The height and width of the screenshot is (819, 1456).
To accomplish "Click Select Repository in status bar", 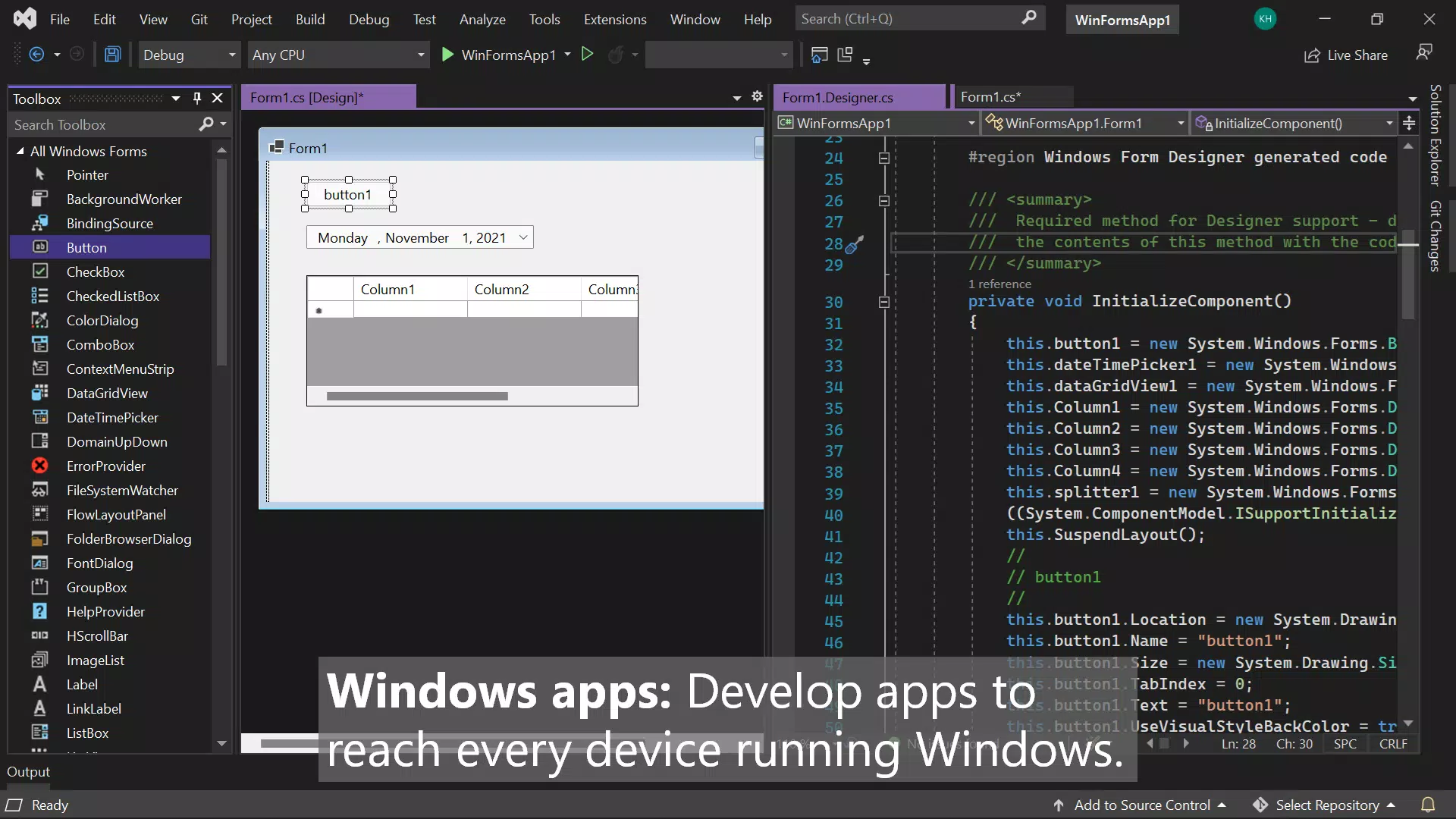I will 1324,805.
